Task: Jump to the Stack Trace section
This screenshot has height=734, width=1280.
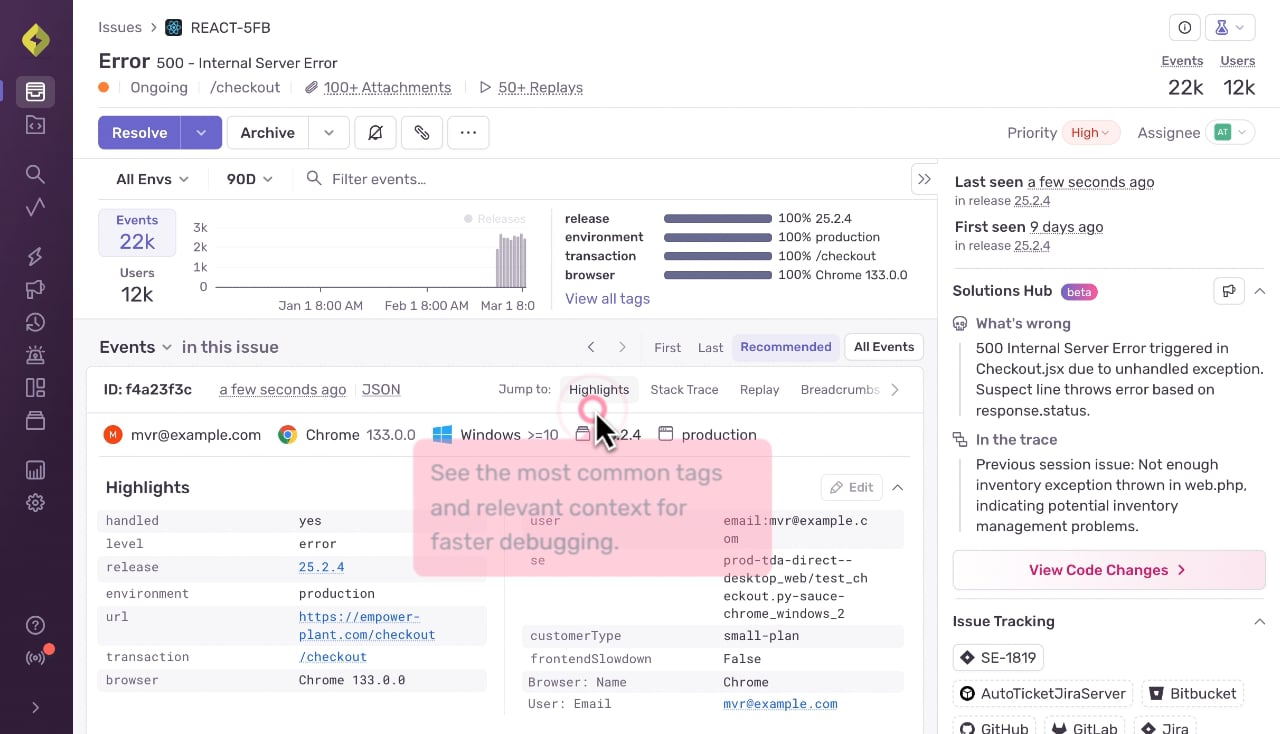Action: [684, 390]
